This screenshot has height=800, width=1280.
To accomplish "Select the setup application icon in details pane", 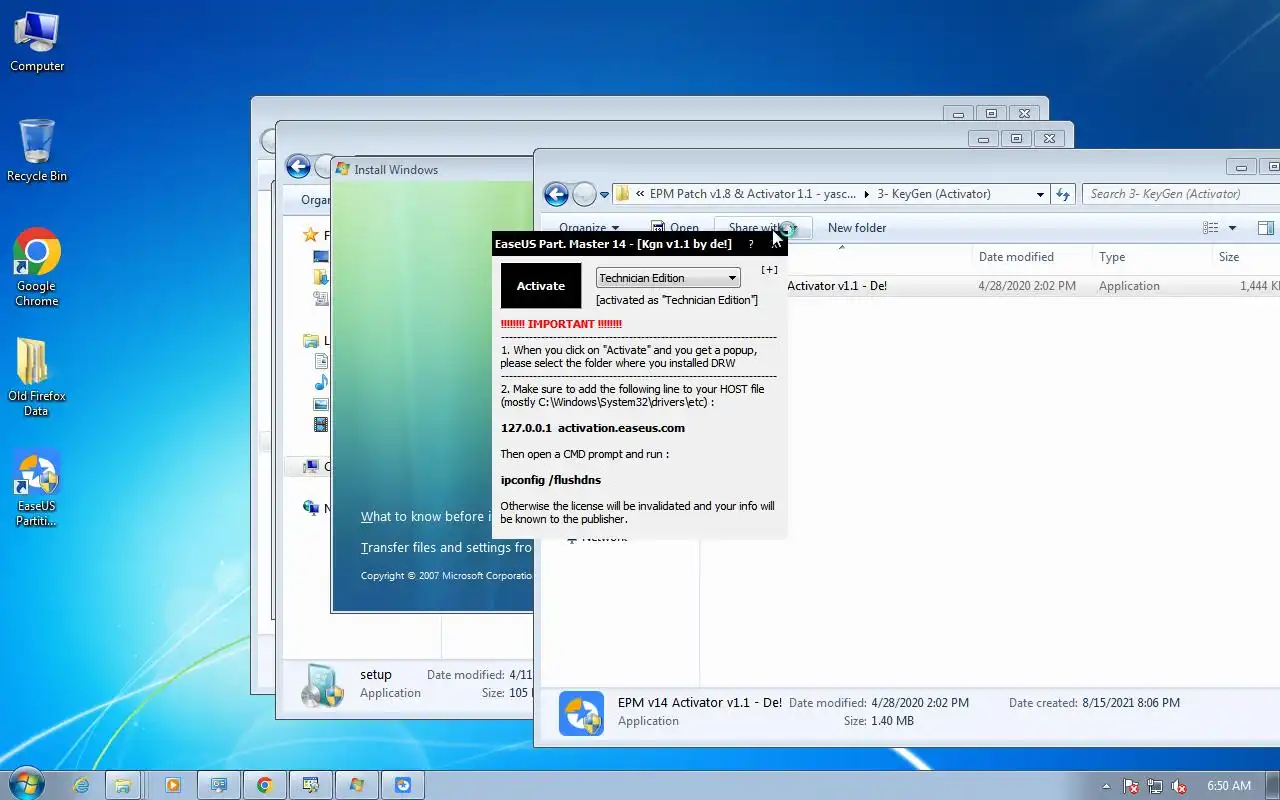I will 323,686.
